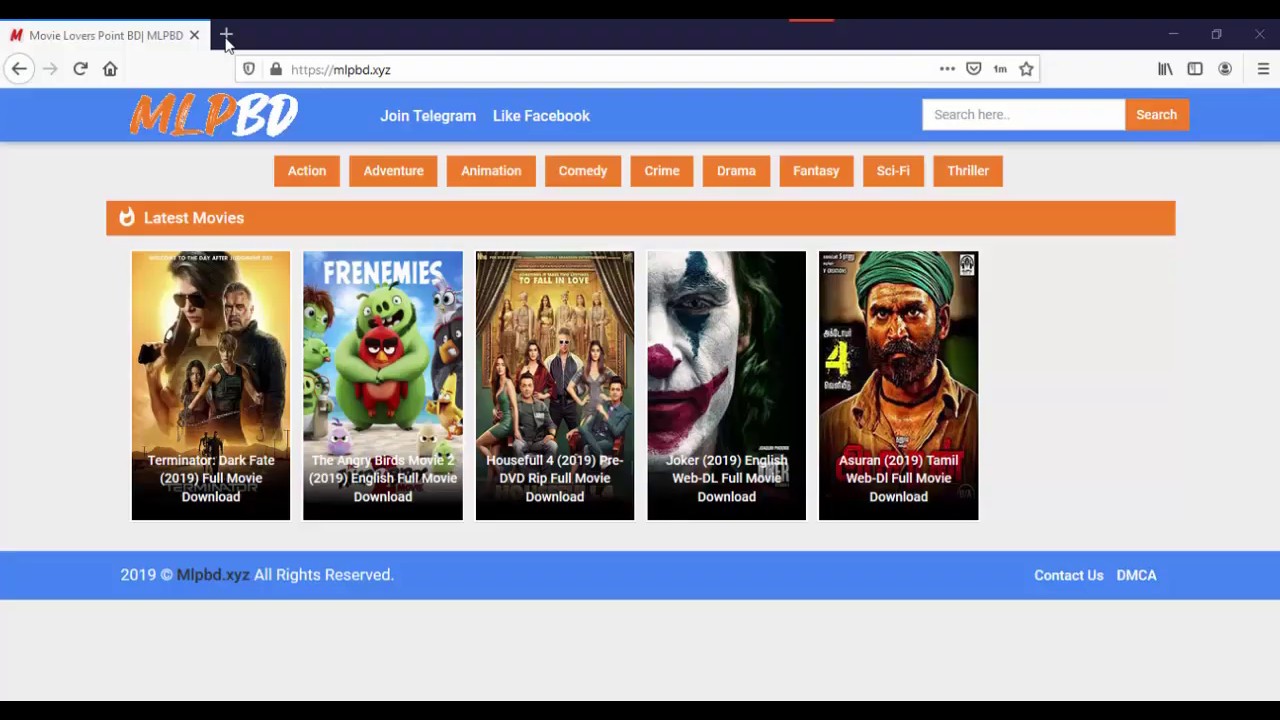The image size is (1280, 720).
Task: Open Joker (2019) movie poster
Action: [x=727, y=385]
